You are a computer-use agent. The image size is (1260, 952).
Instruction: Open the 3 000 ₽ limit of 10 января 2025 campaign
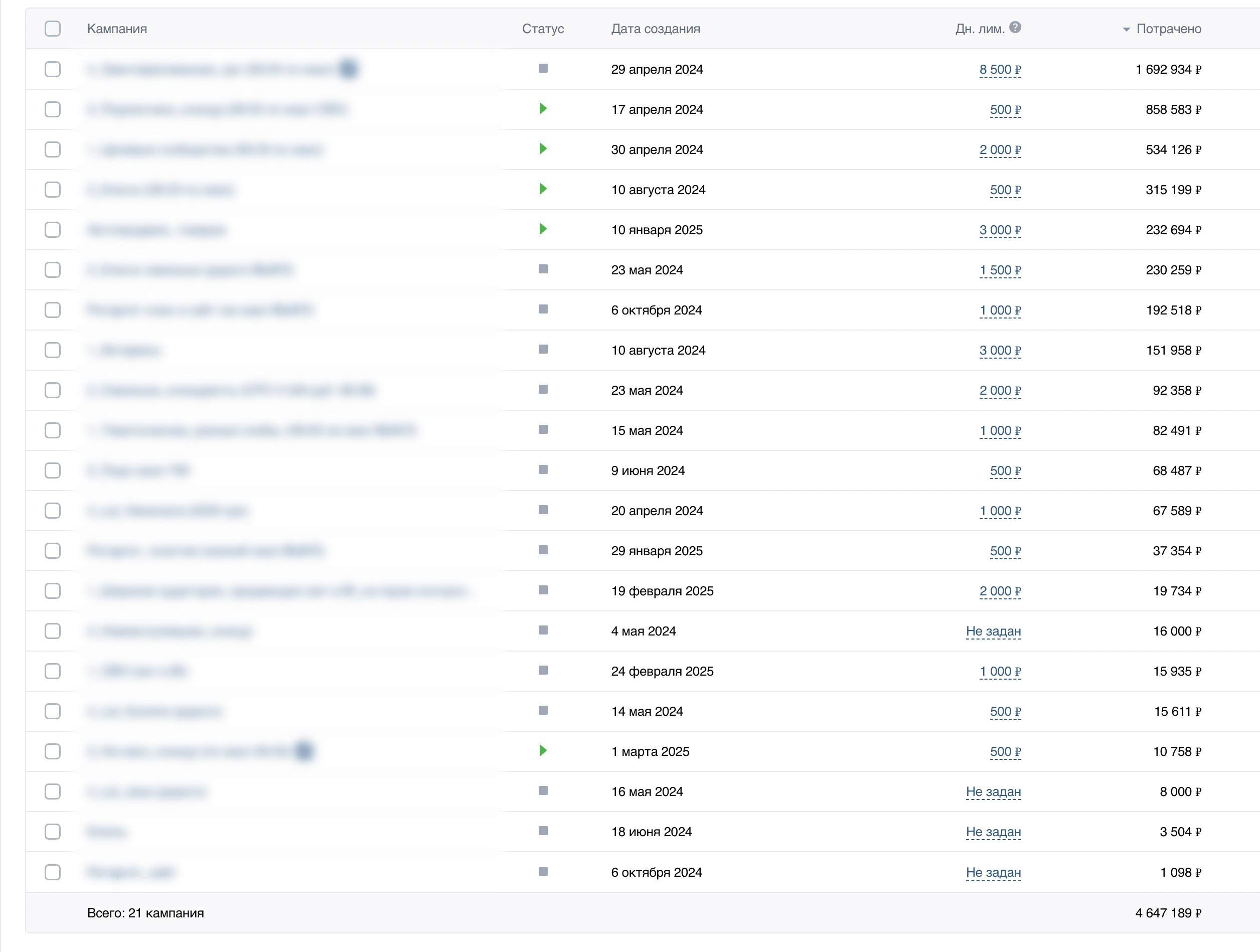click(x=1000, y=230)
